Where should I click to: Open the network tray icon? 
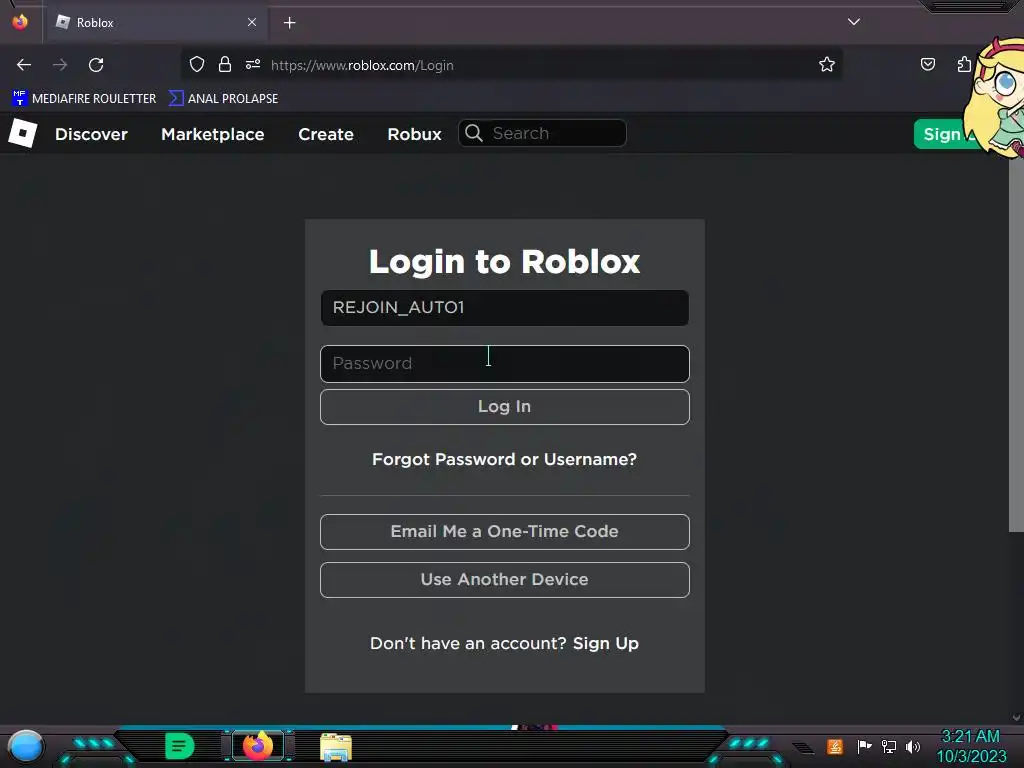click(x=889, y=746)
